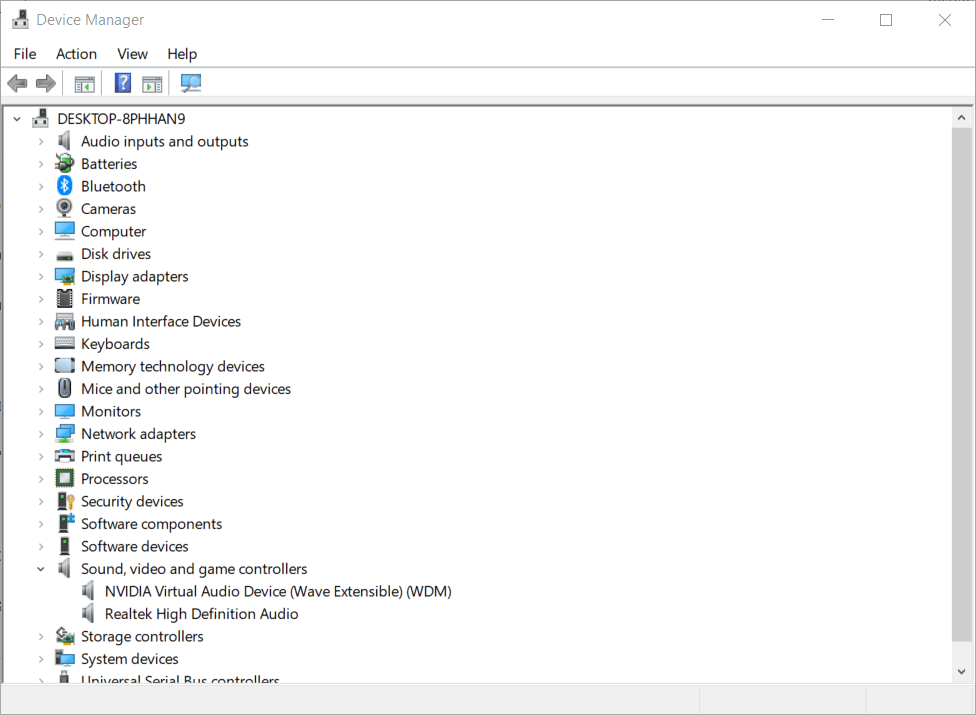Collapse the Sound, video and game controllers category

coord(40,568)
